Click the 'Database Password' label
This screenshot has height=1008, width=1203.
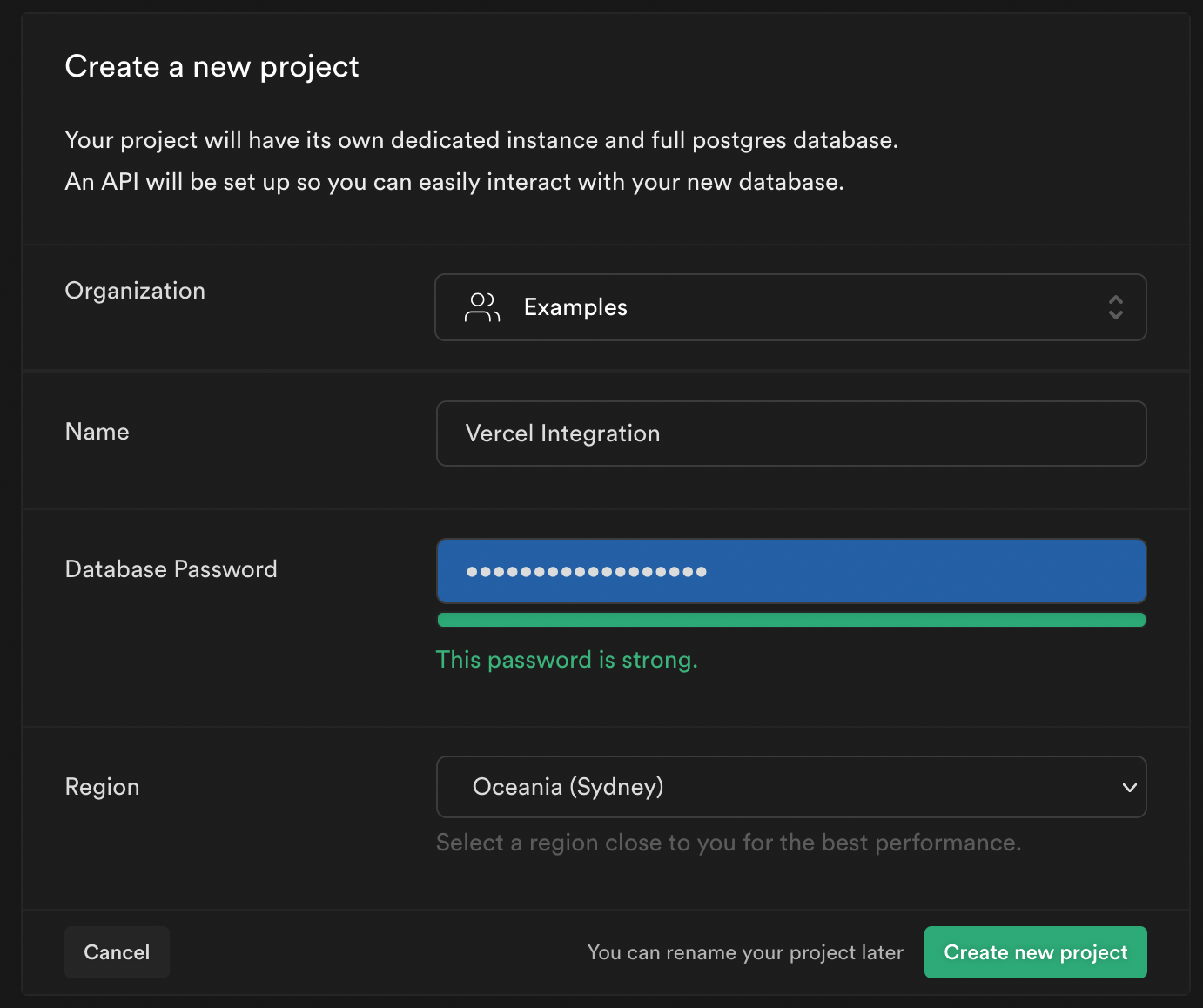[x=171, y=569]
